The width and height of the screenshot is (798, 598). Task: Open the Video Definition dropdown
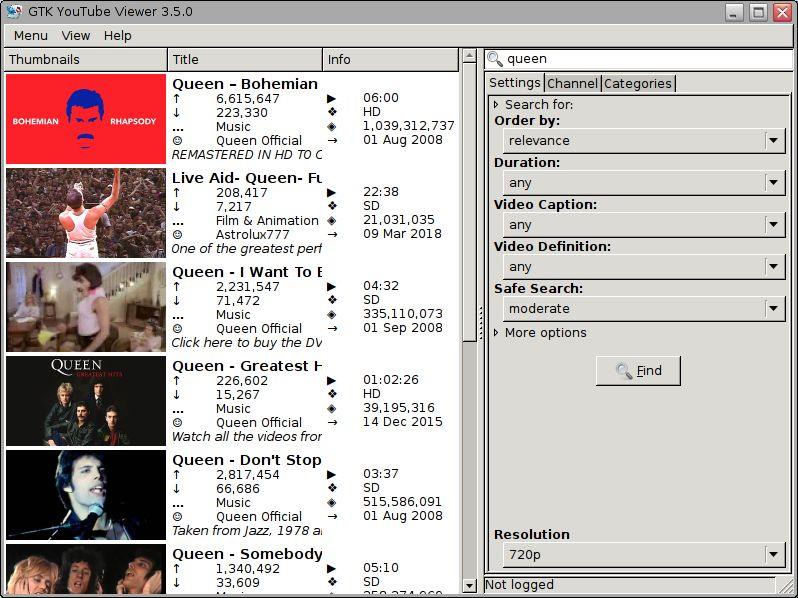(644, 266)
